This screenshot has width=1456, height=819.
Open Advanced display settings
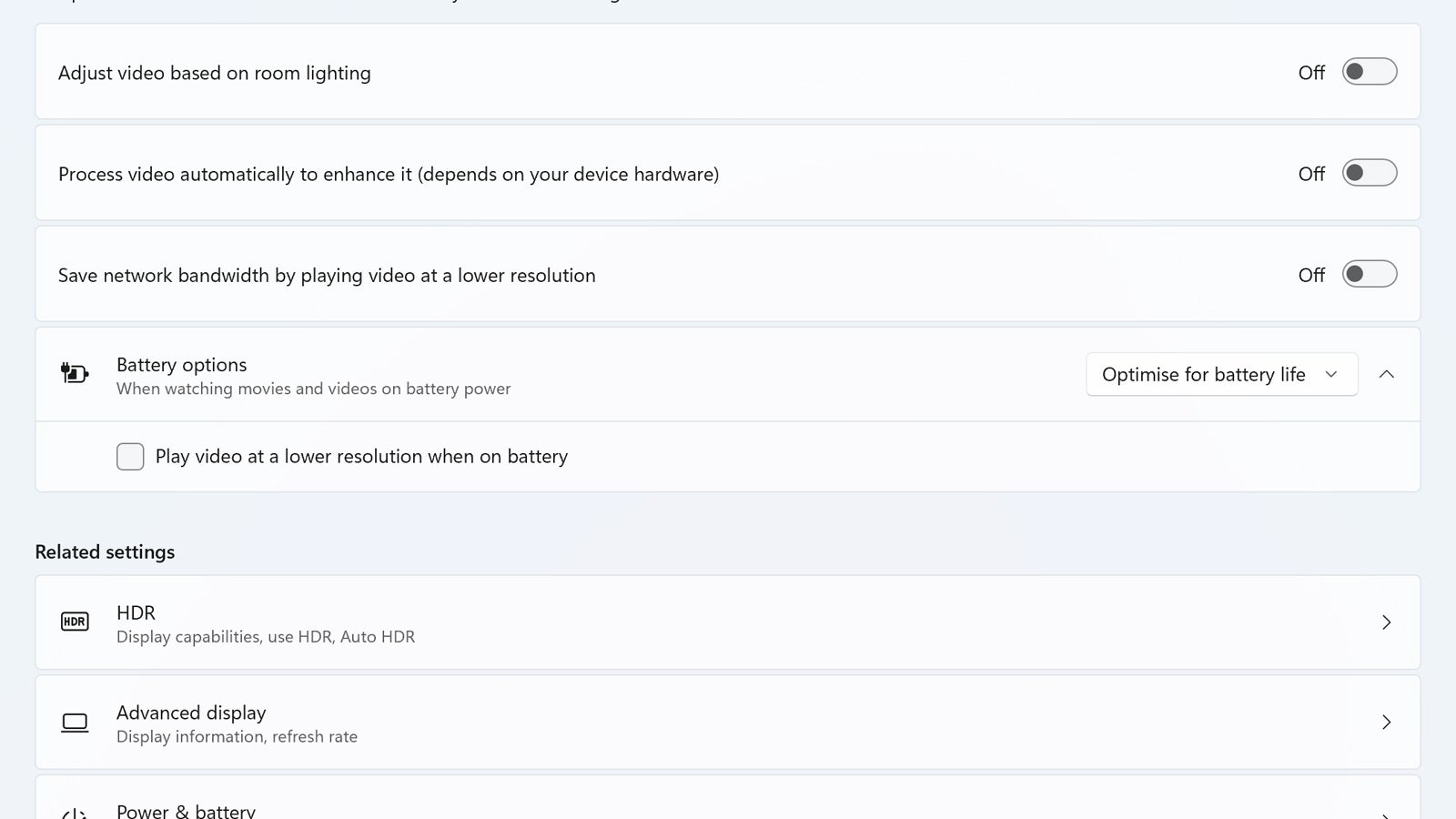637,722
